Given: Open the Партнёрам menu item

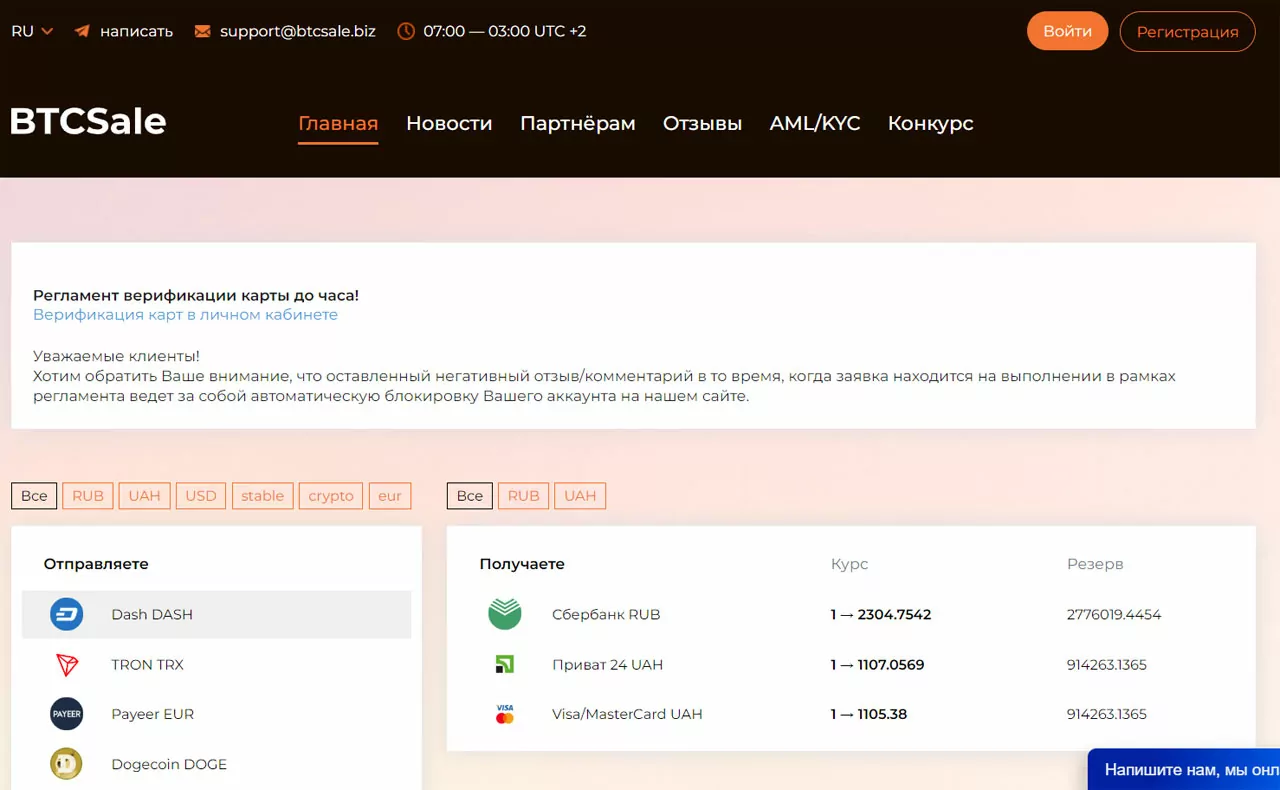Looking at the screenshot, I should (578, 123).
